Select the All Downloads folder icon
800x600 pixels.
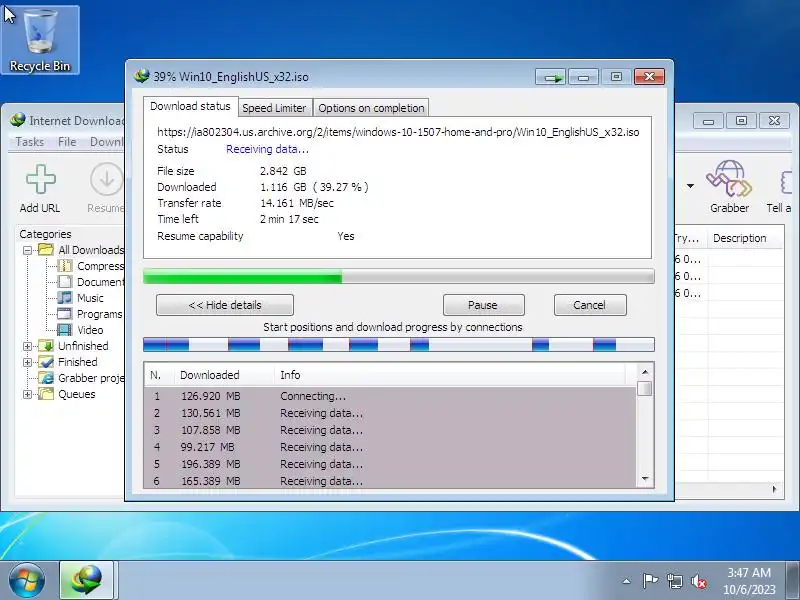point(46,249)
